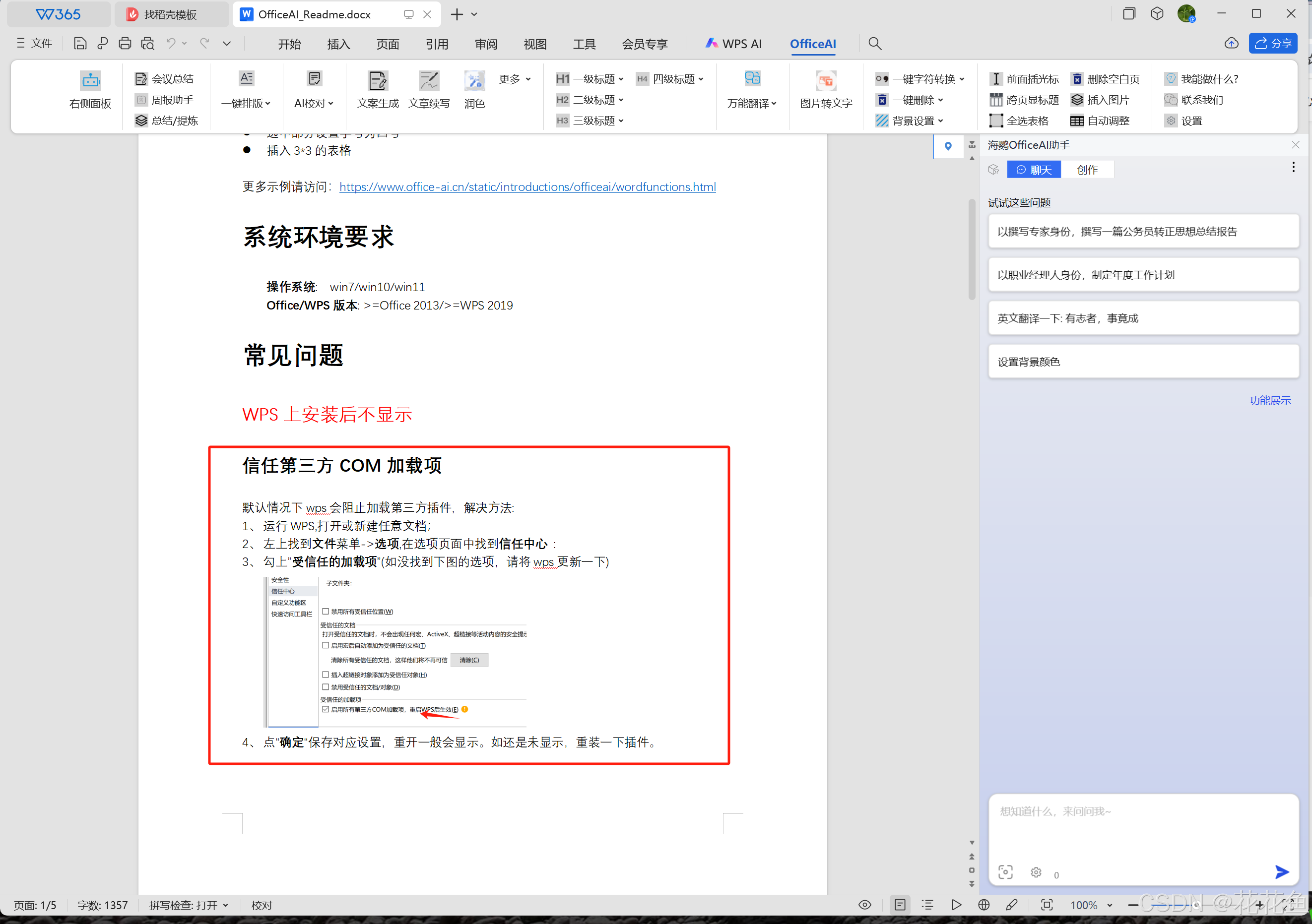Screen dimensions: 1312x924
Task: Click the 文章续写 icon
Action: [x=429, y=80]
